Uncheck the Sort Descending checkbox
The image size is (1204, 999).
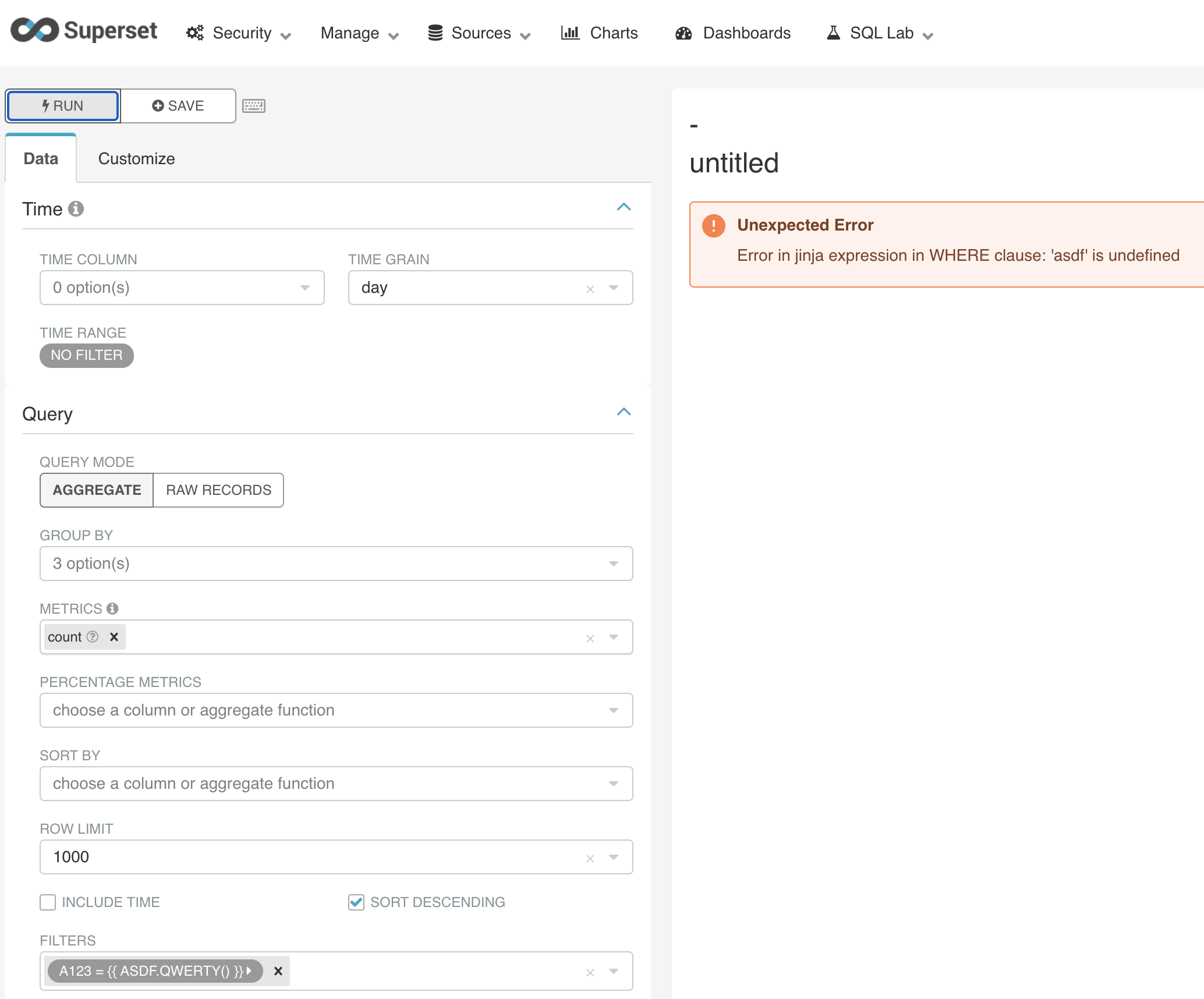(x=356, y=902)
